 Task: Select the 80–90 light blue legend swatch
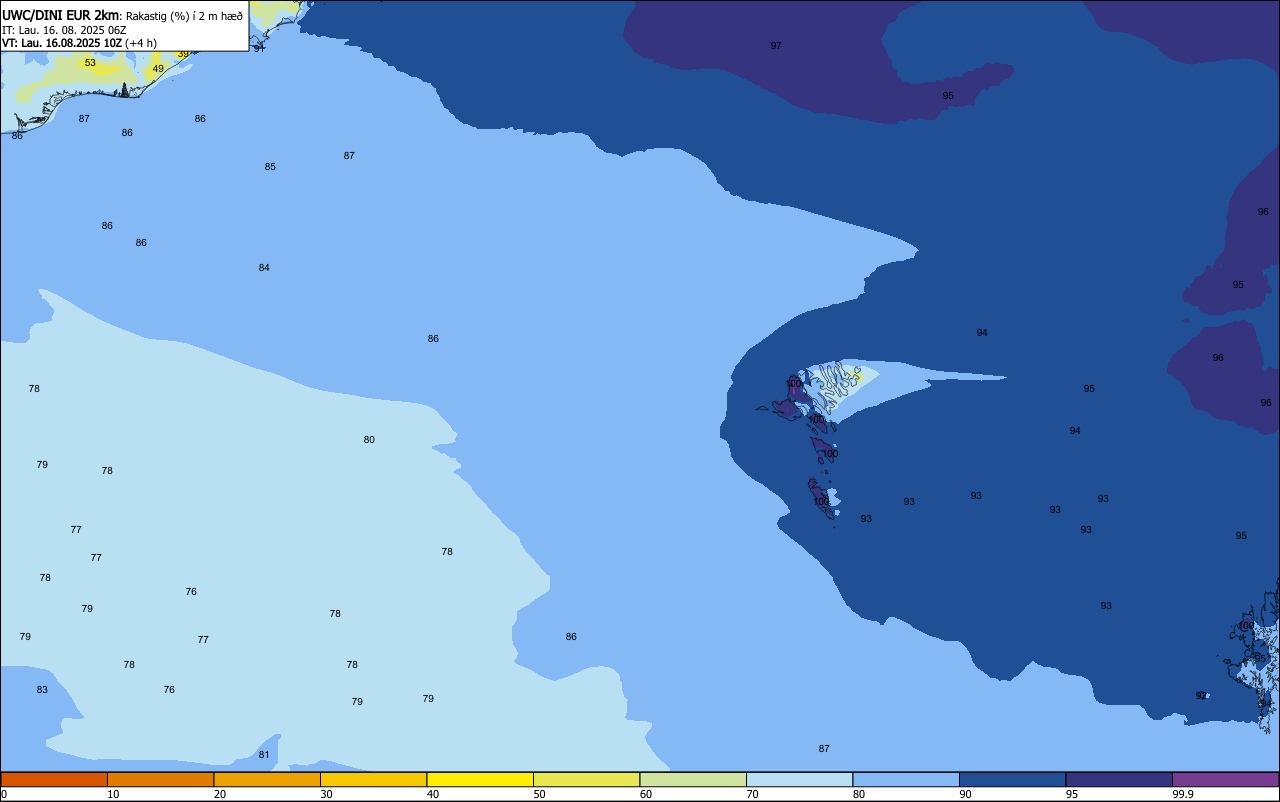906,779
